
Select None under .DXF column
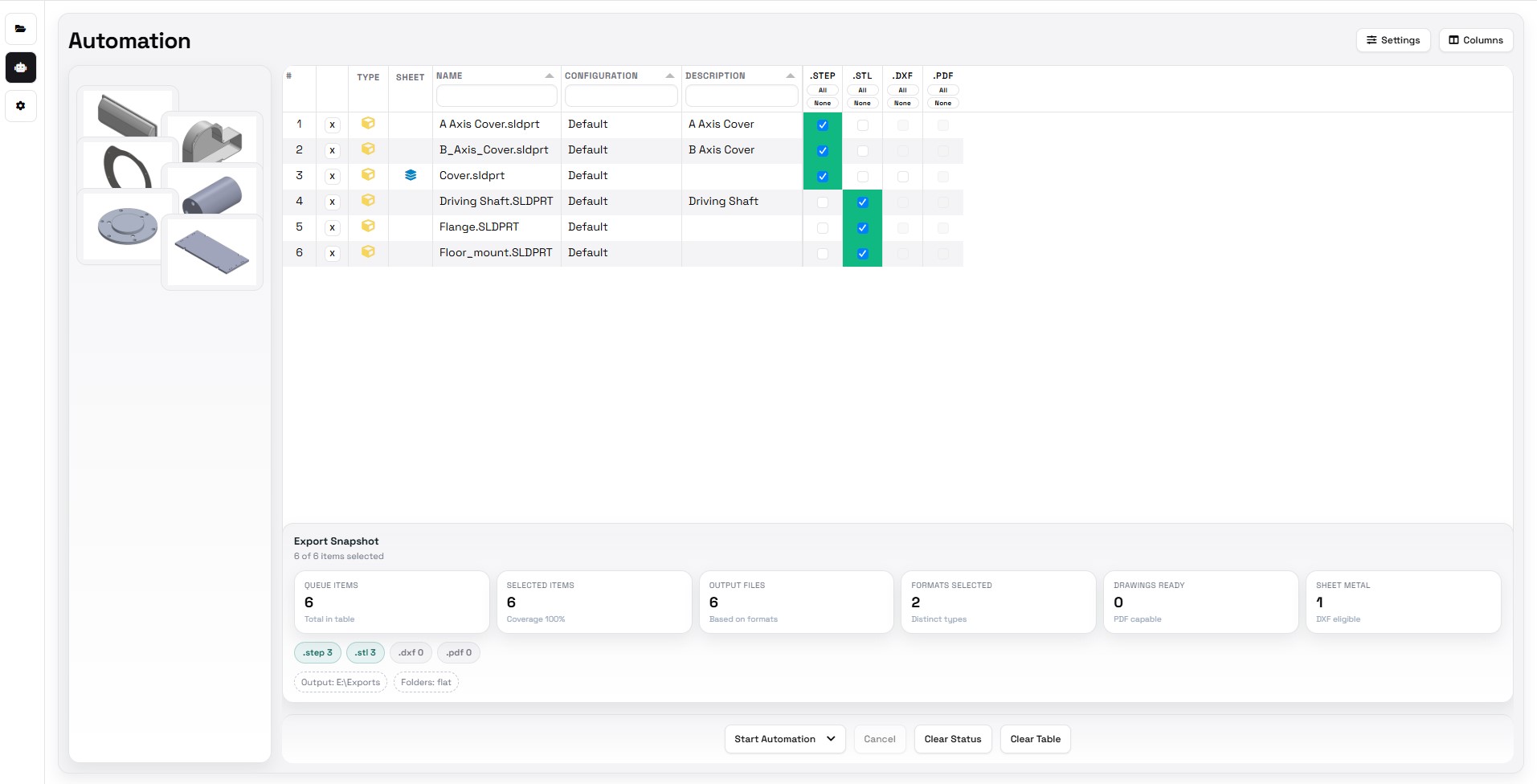click(903, 103)
